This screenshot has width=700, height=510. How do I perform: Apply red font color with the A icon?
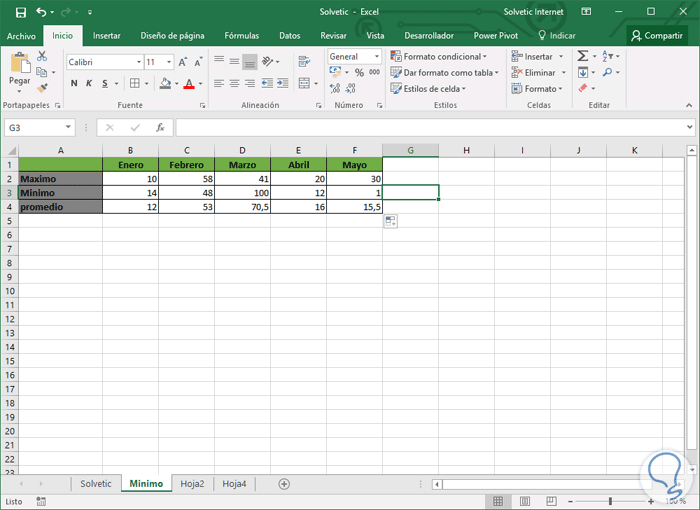tap(189, 83)
